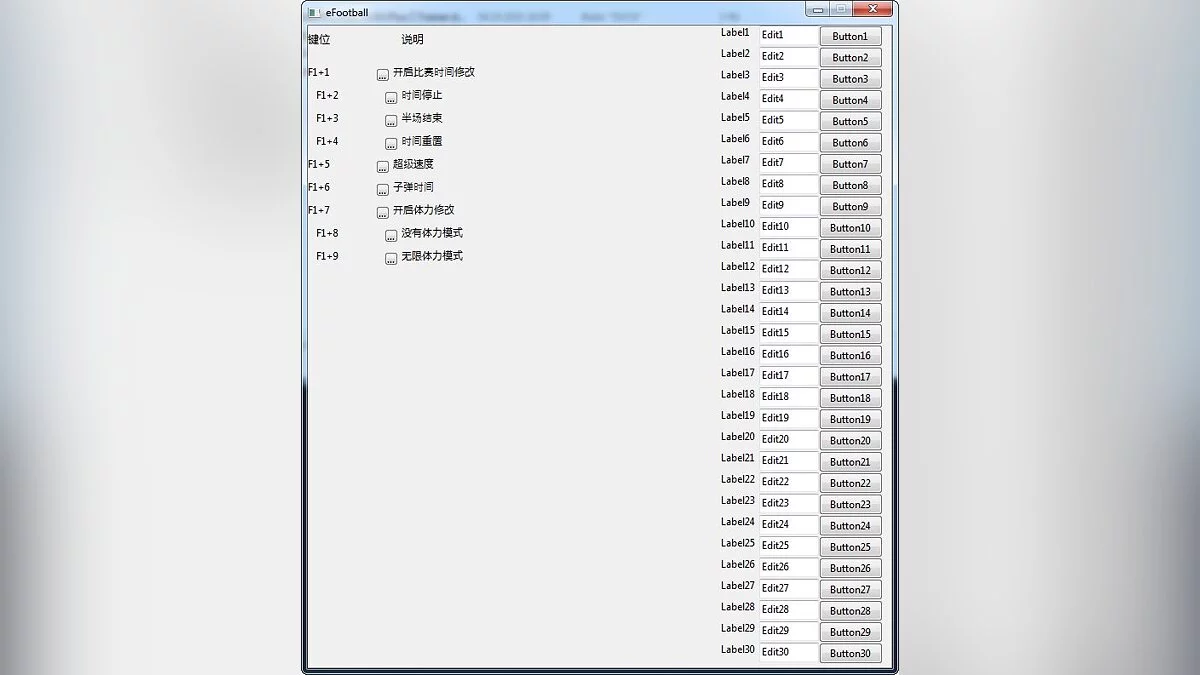Click the Edit25 field

(789, 546)
